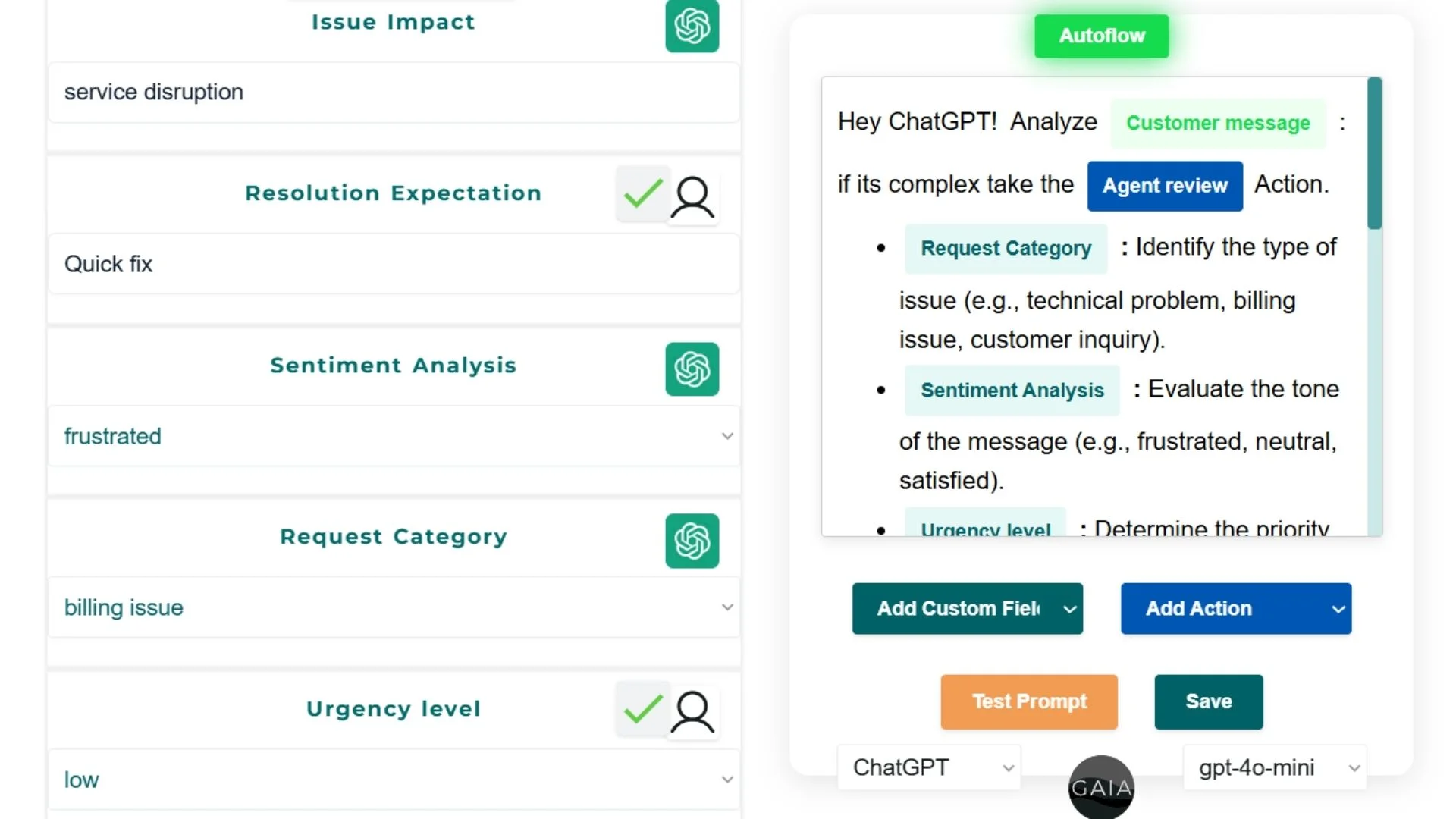The width and height of the screenshot is (1456, 819).
Task: Click the green checkmark beside Resolution Expectation
Action: click(x=642, y=194)
